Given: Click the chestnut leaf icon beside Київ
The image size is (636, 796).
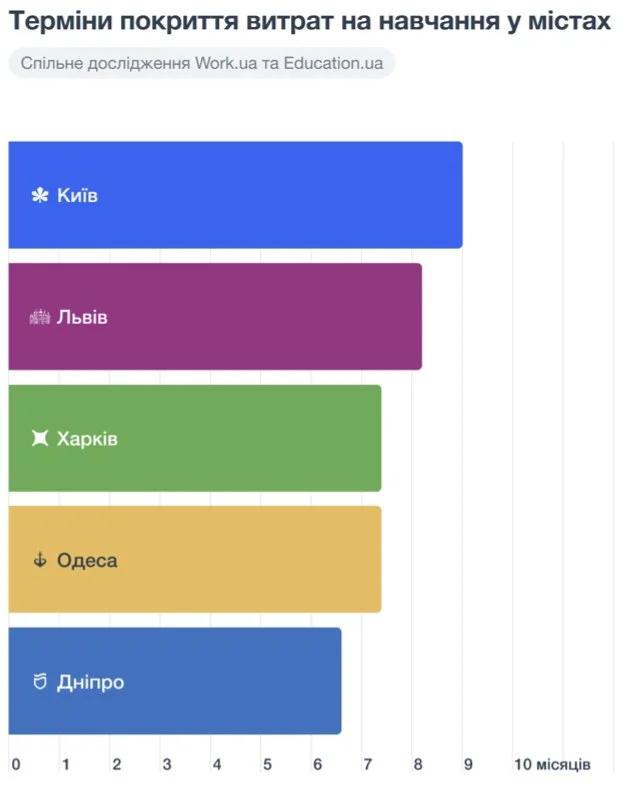Looking at the screenshot, I should (x=40, y=196).
